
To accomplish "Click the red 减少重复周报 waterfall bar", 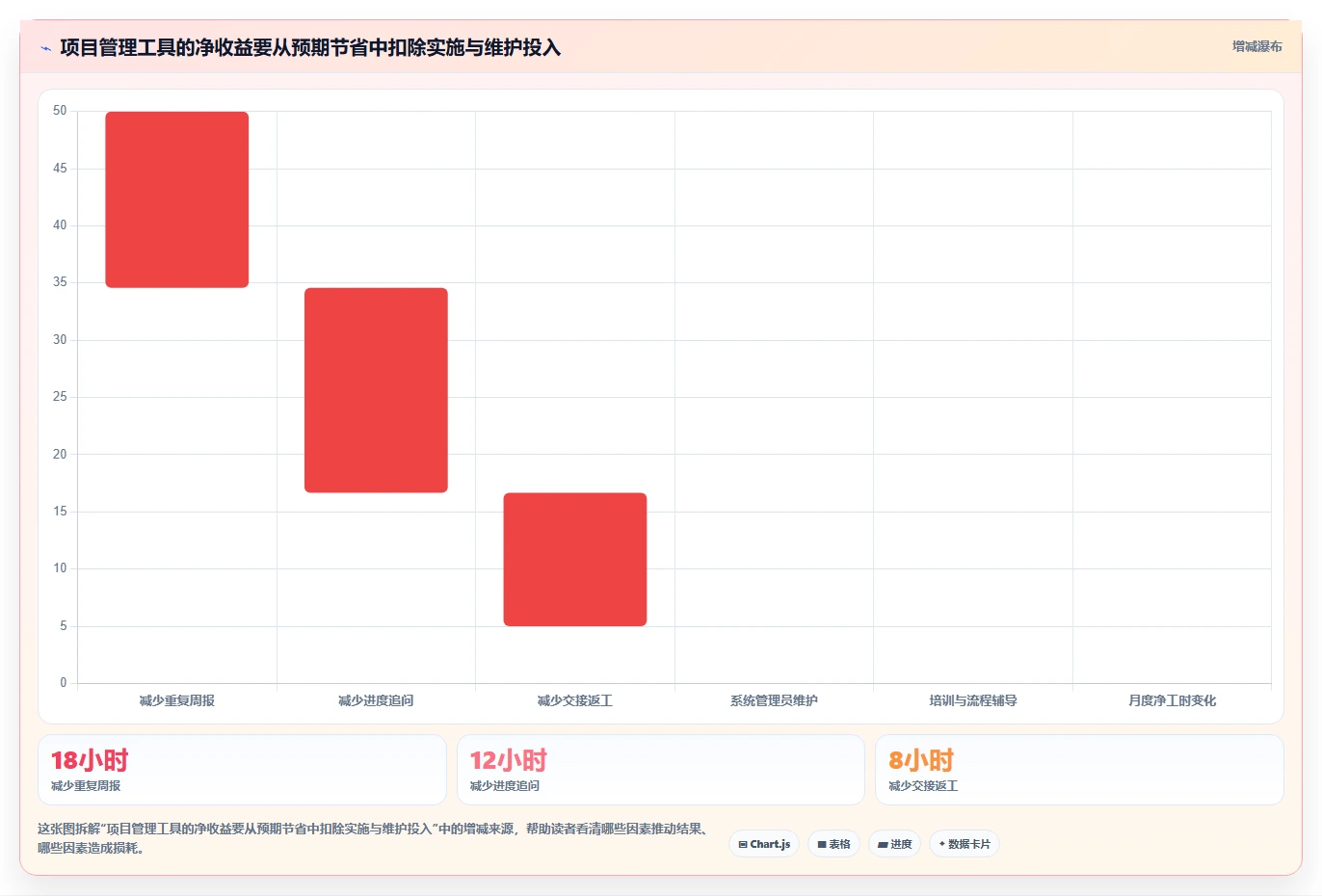I will click(x=177, y=199).
